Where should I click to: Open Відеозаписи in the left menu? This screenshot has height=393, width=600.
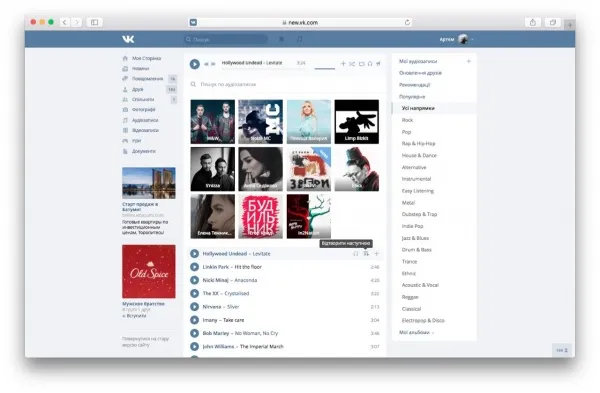(145, 130)
